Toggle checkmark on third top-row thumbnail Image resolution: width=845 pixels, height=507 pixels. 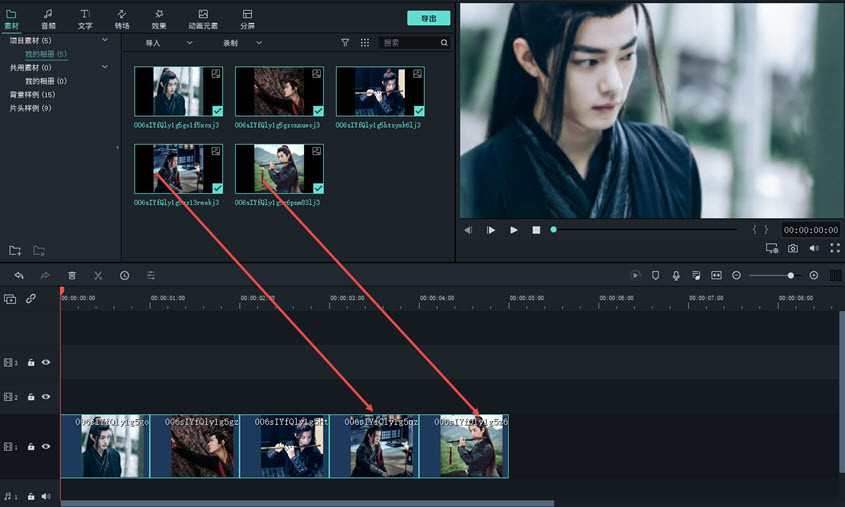(419, 110)
